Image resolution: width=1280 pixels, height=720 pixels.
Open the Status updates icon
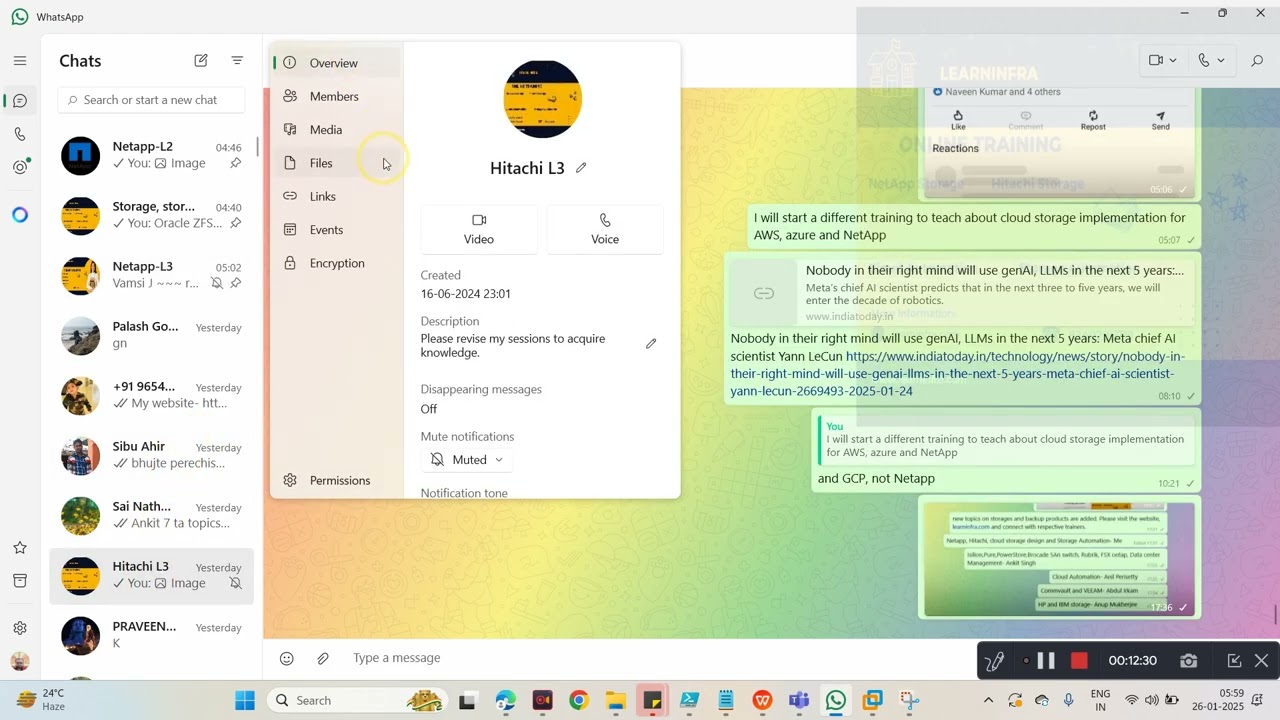(x=20, y=167)
